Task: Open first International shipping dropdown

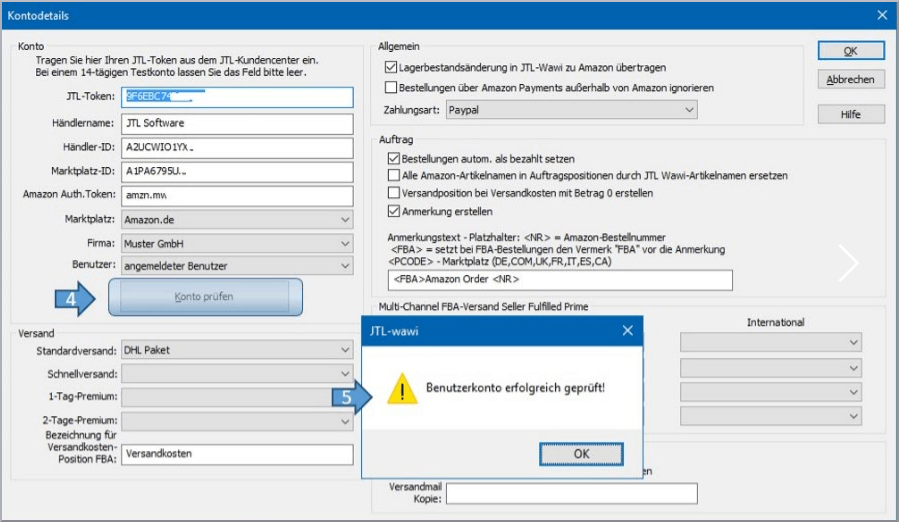Action: [771, 342]
